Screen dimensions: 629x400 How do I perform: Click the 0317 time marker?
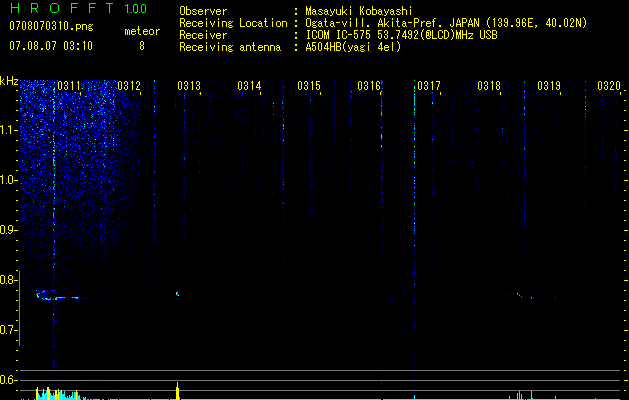click(x=429, y=86)
